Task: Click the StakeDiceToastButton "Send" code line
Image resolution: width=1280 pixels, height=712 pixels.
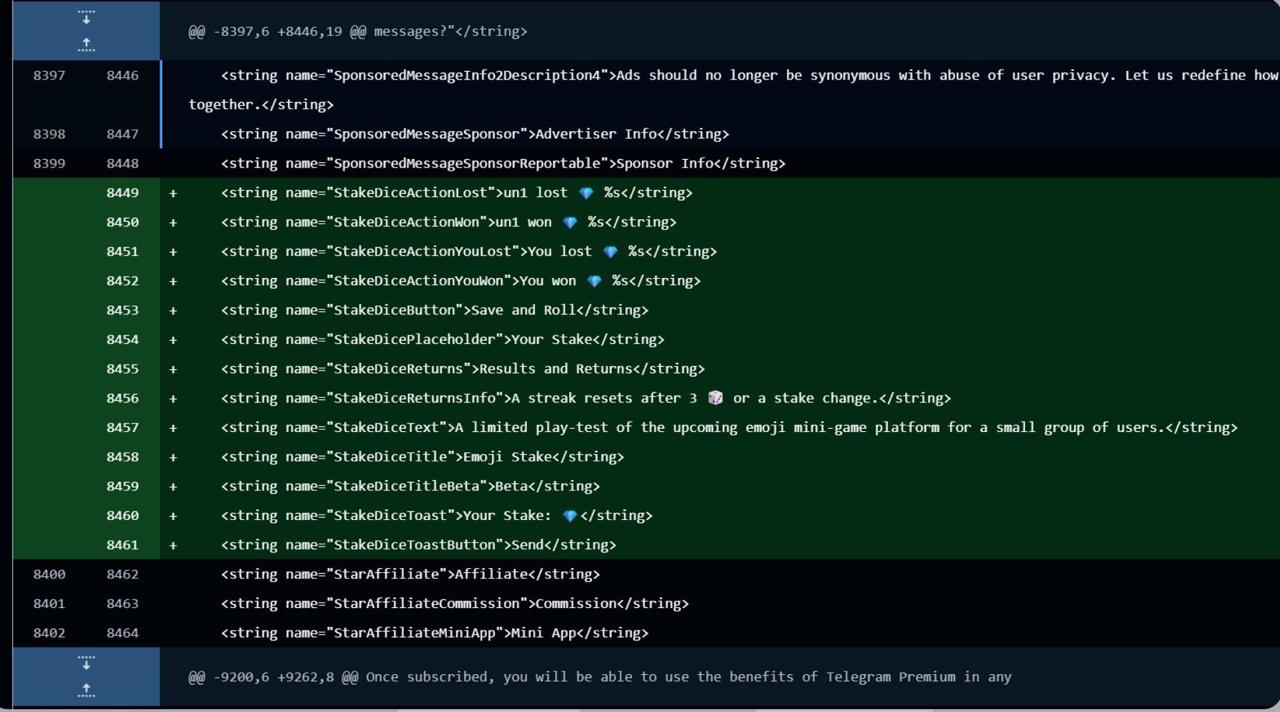Action: tap(418, 545)
